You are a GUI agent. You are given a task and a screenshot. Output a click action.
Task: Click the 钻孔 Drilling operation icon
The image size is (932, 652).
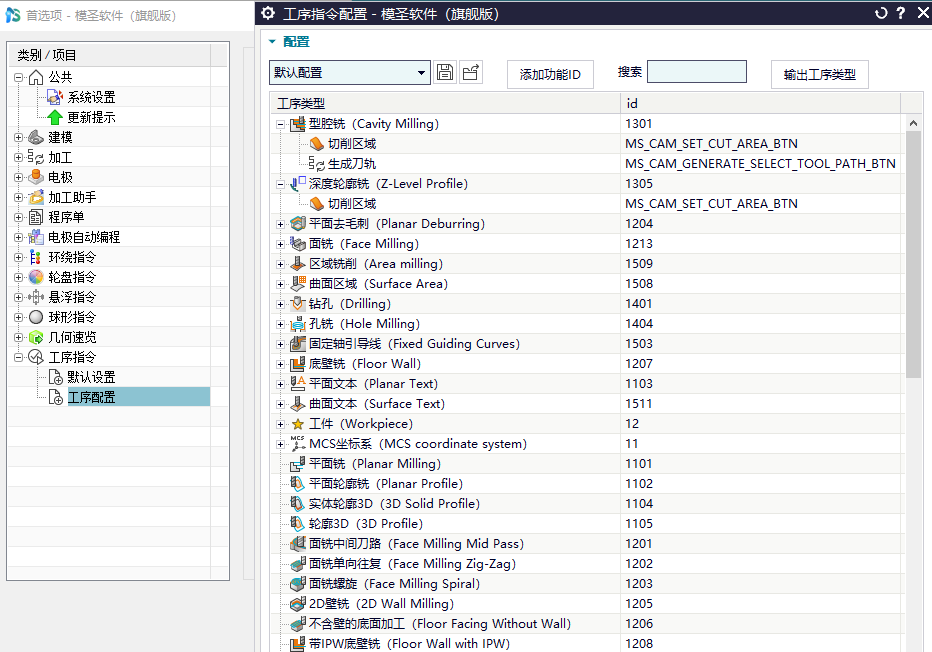tap(297, 304)
